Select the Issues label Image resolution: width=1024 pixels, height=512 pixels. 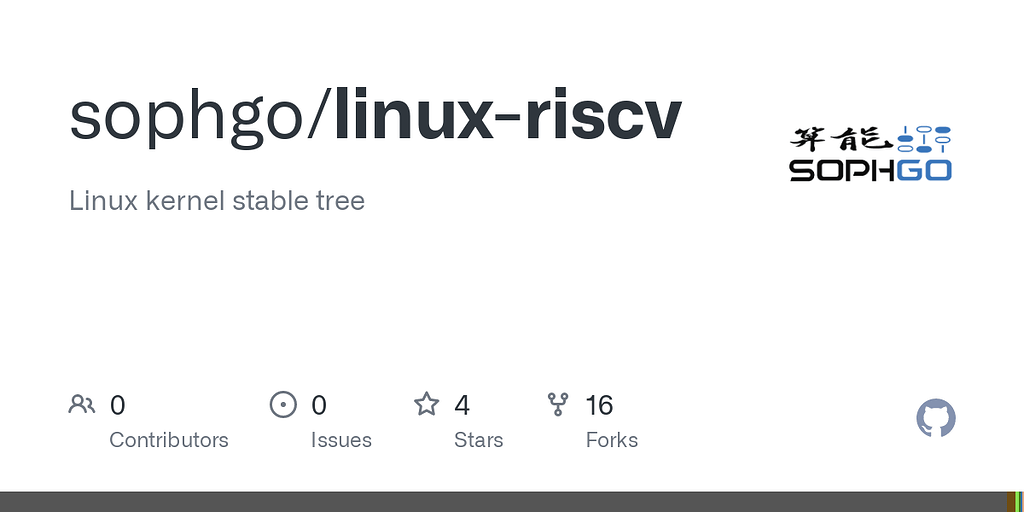click(341, 440)
